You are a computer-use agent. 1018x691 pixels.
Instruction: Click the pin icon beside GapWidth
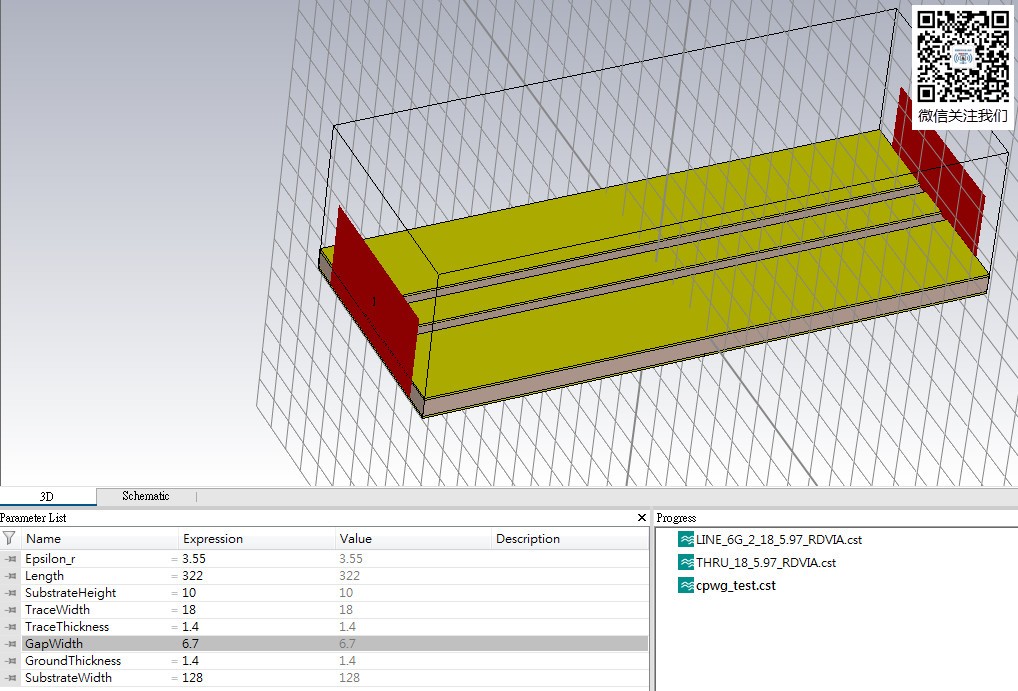[11, 644]
